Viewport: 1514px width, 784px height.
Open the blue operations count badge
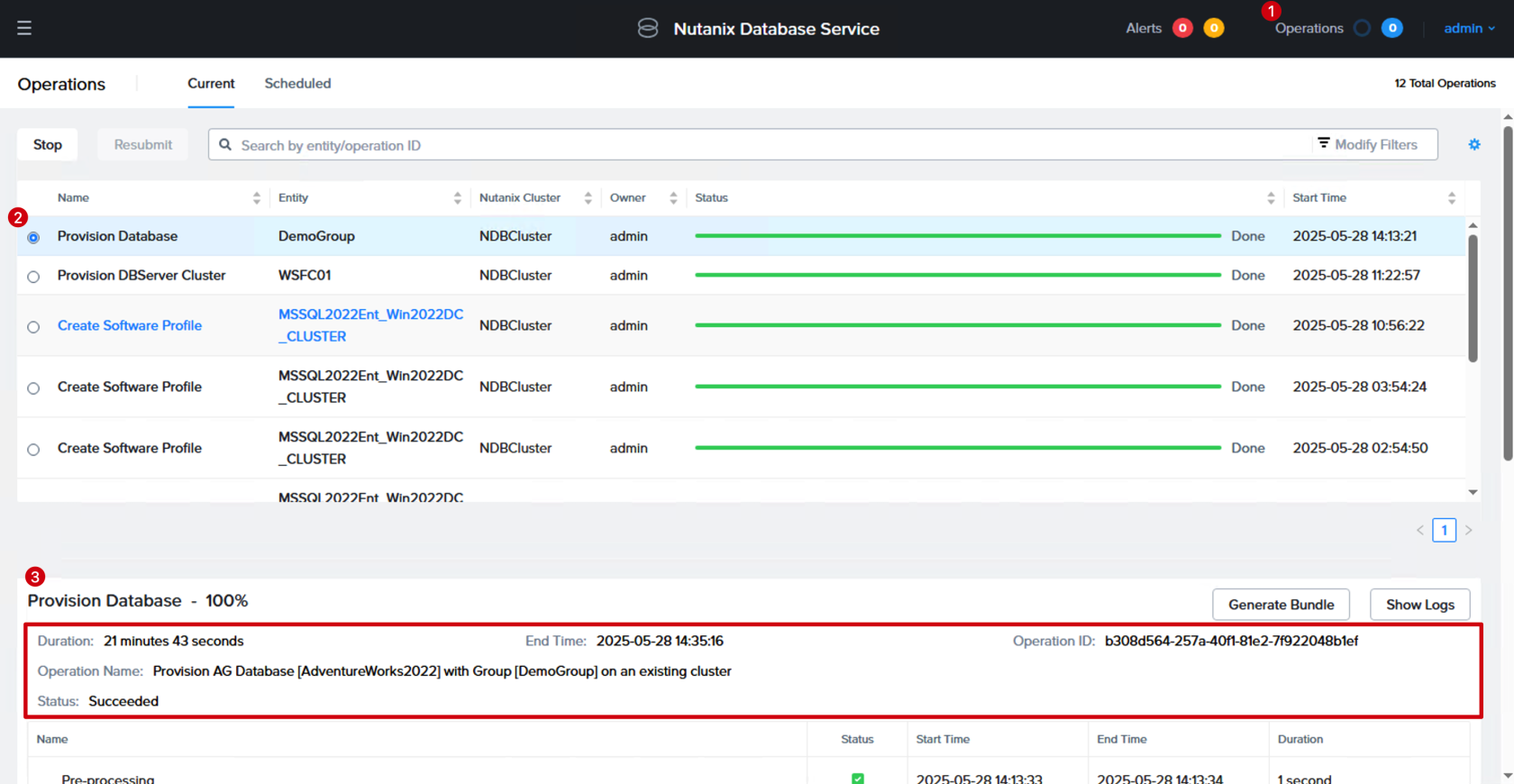click(x=1391, y=28)
